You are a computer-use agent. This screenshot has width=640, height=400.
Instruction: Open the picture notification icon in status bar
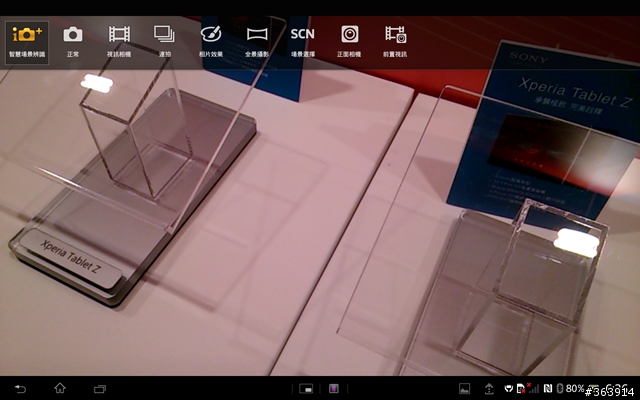pyautogui.click(x=464, y=389)
